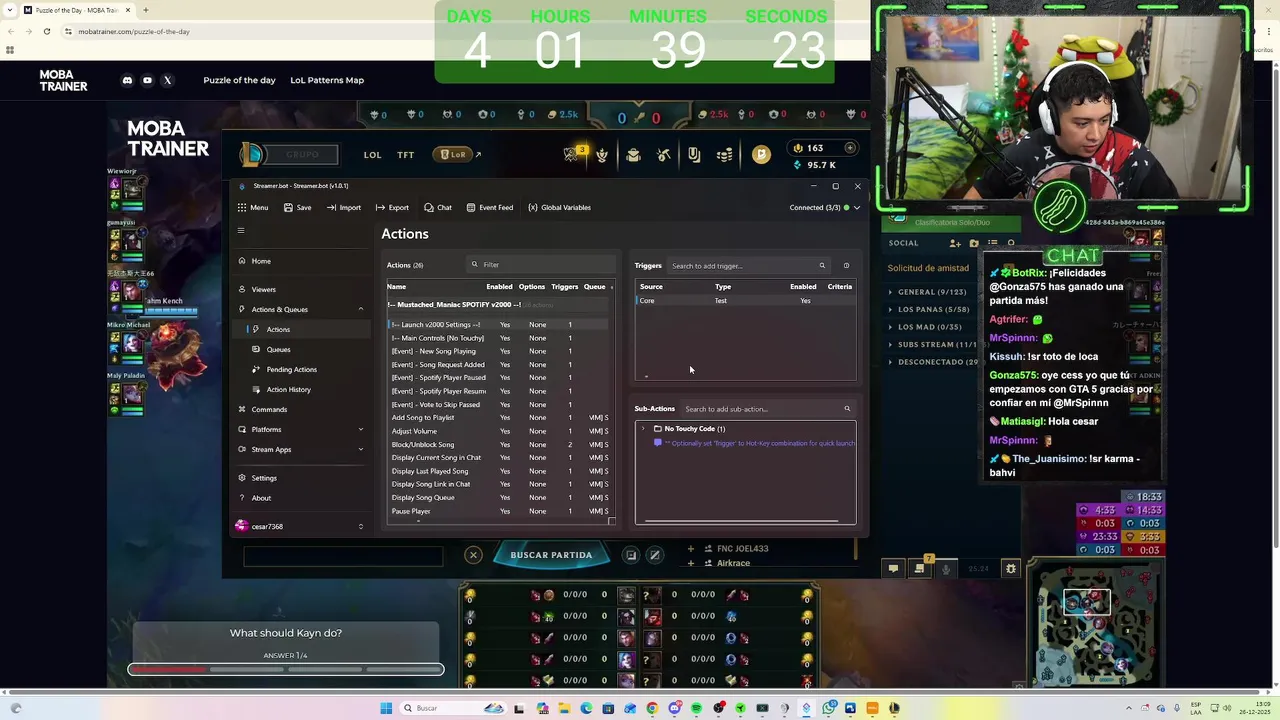1280x720 pixels.
Task: Toggle the Streamer.bot sidebar hamburger icon
Action: point(241,231)
